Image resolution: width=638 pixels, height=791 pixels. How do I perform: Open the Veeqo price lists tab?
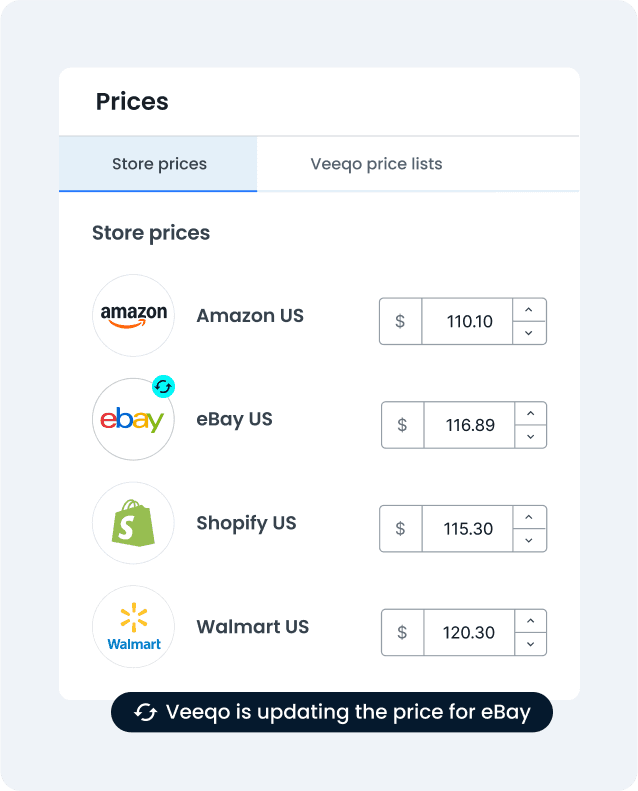(376, 164)
